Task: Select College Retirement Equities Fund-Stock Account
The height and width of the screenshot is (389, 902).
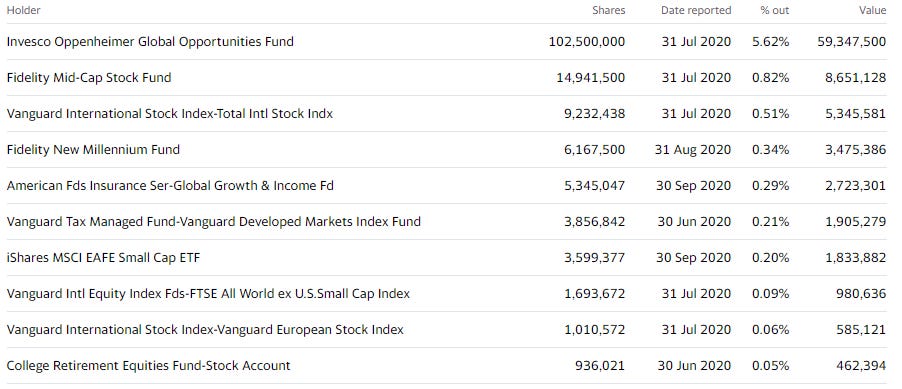Action: click(148, 365)
